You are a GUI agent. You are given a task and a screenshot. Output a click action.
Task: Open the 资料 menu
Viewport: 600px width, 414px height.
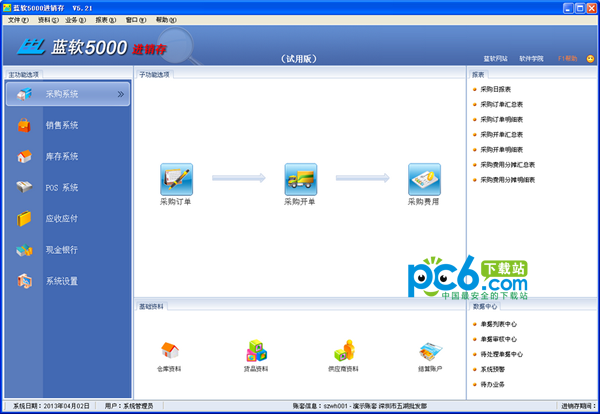pos(48,20)
